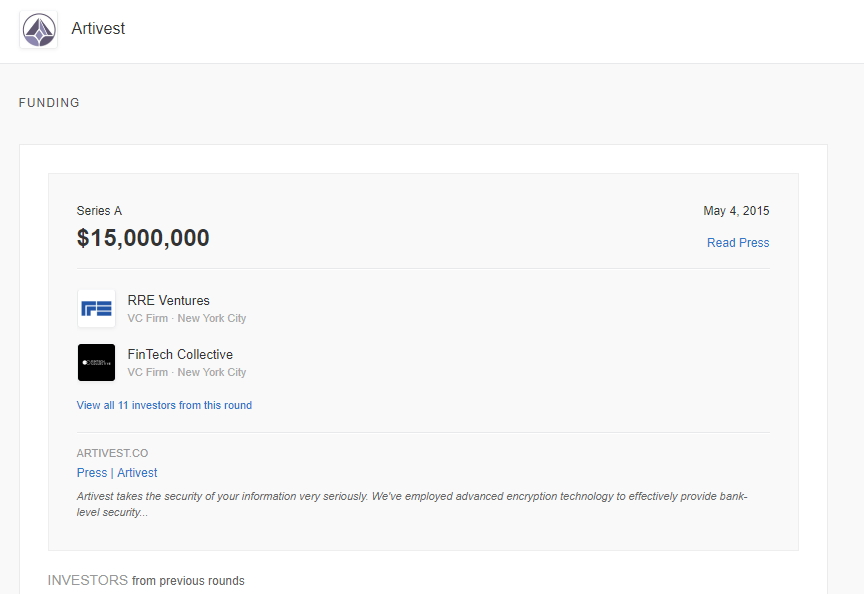Viewport: 864px width, 594px height.
Task: Open the Artivest company name header
Action: [98, 28]
